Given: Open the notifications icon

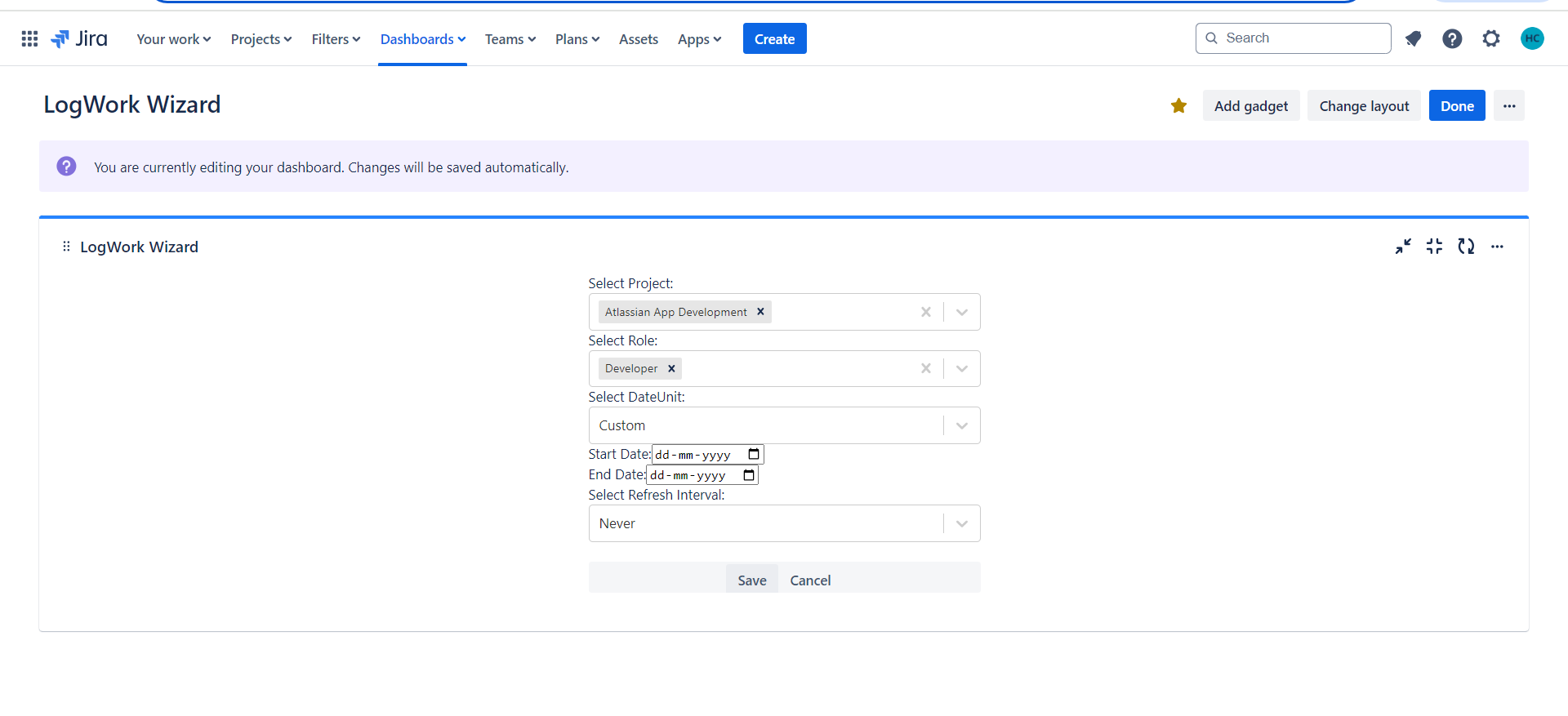Looking at the screenshot, I should 1413,38.
